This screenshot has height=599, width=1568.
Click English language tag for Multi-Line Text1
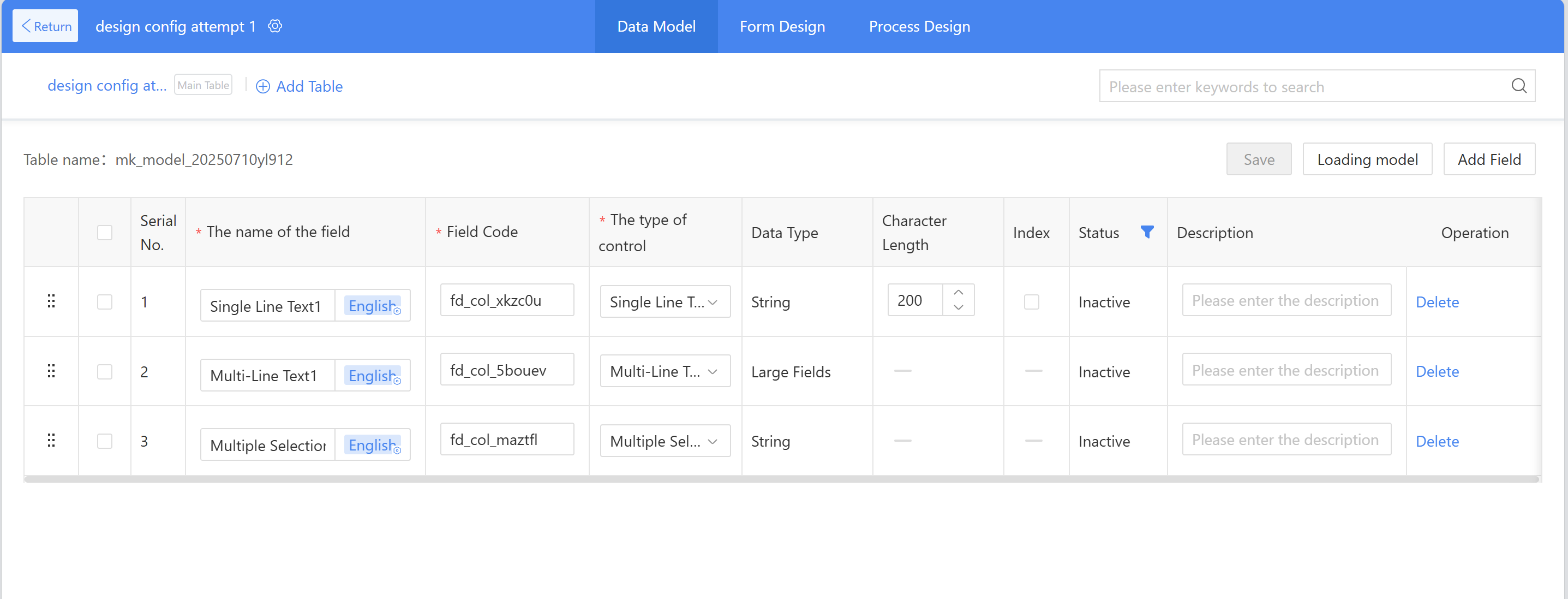(373, 375)
